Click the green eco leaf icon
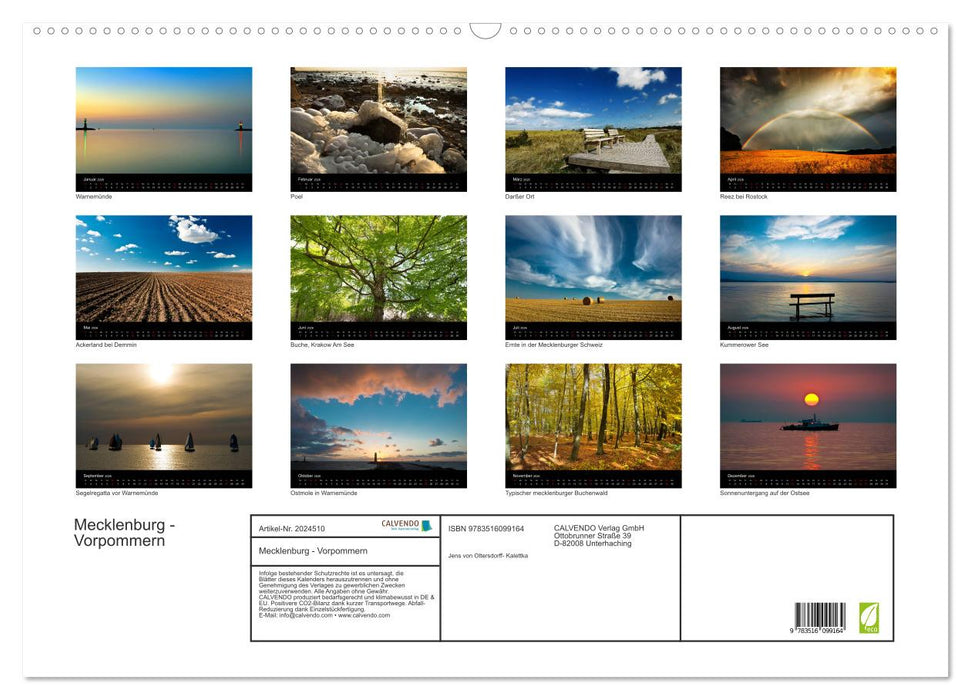 coord(869,617)
